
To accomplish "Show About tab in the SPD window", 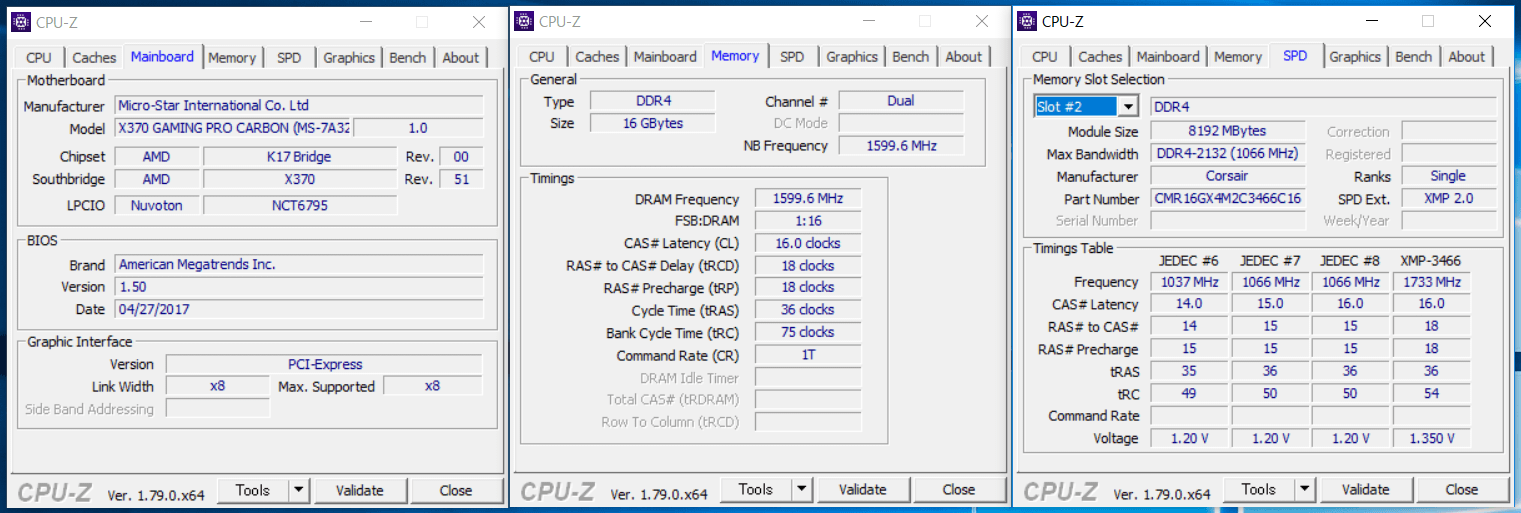I will [1467, 57].
